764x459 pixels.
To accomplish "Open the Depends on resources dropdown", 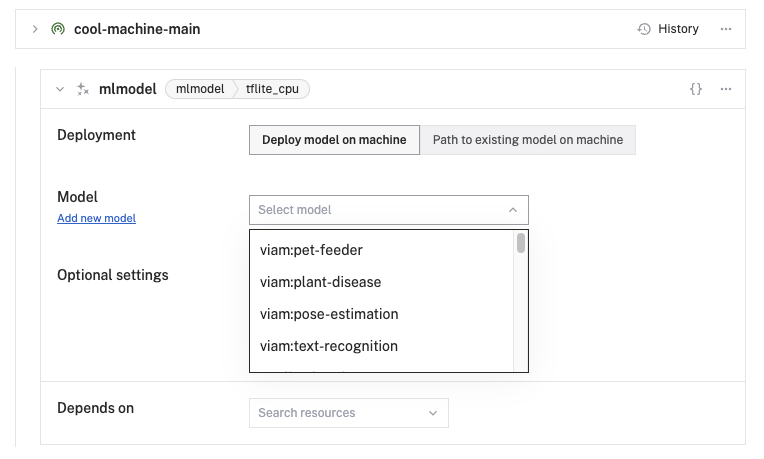I will point(348,412).
